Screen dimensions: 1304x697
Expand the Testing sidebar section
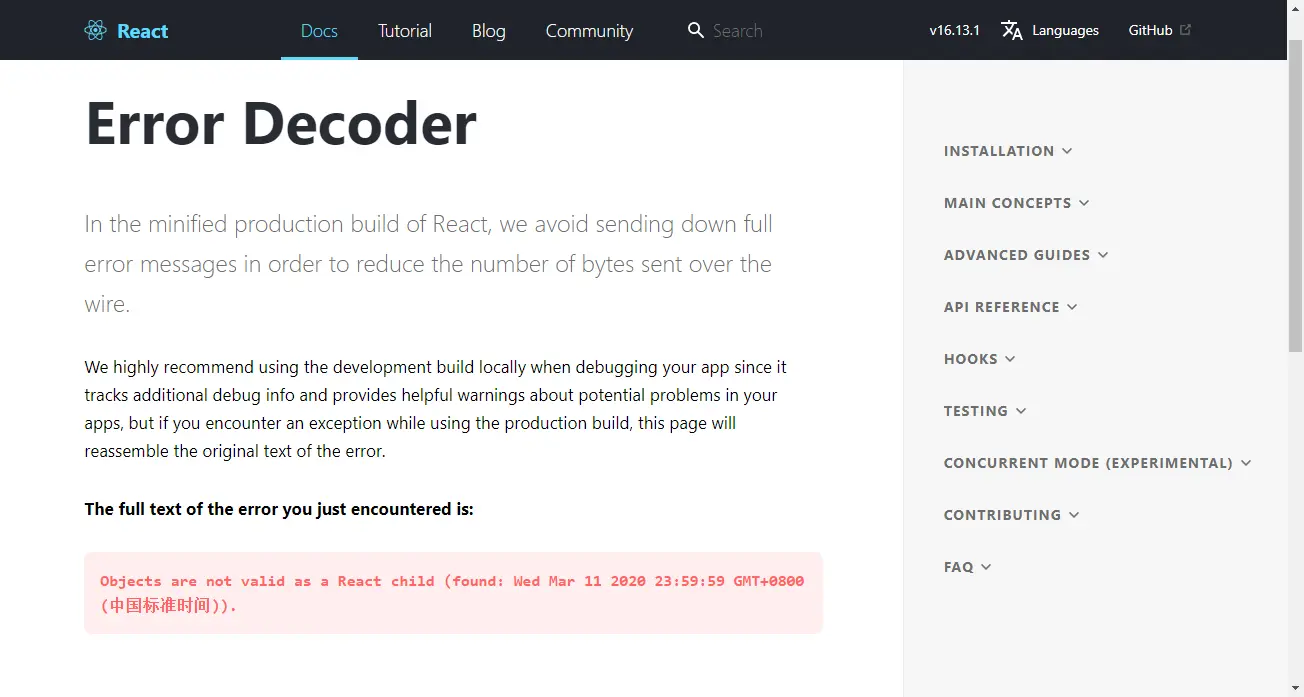pos(985,411)
